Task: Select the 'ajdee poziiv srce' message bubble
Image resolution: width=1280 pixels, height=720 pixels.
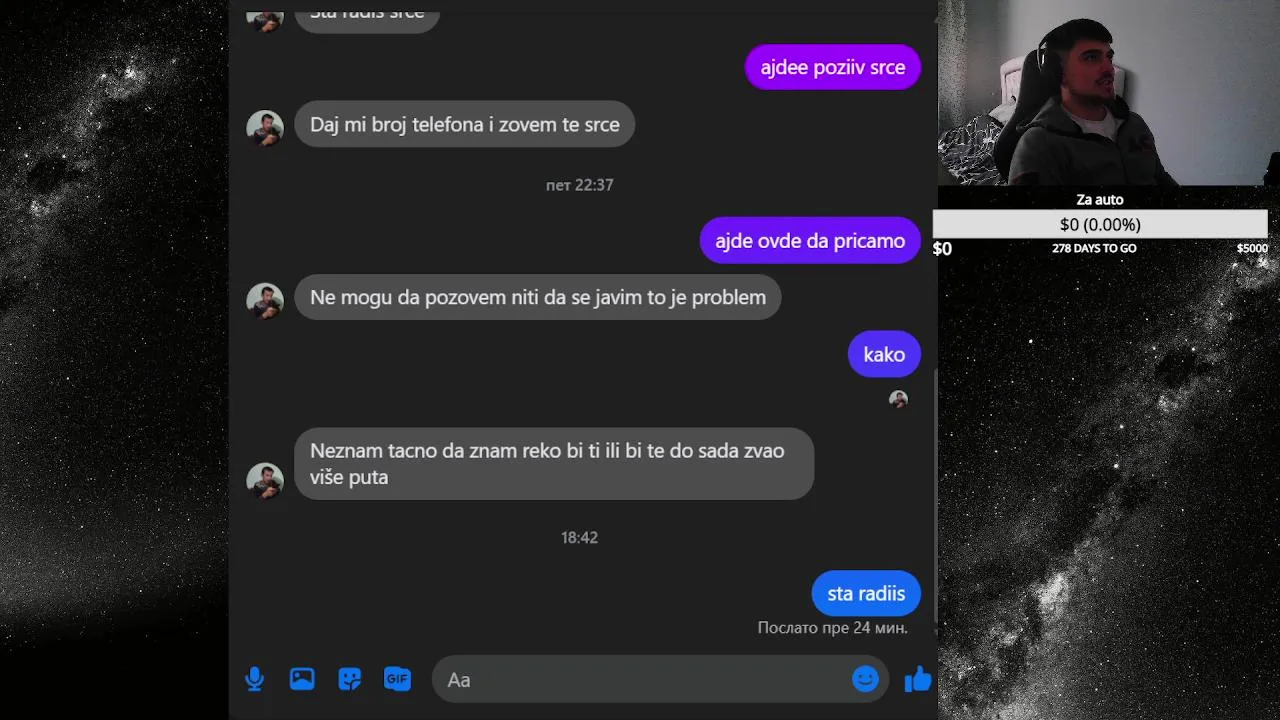Action: pos(832,67)
